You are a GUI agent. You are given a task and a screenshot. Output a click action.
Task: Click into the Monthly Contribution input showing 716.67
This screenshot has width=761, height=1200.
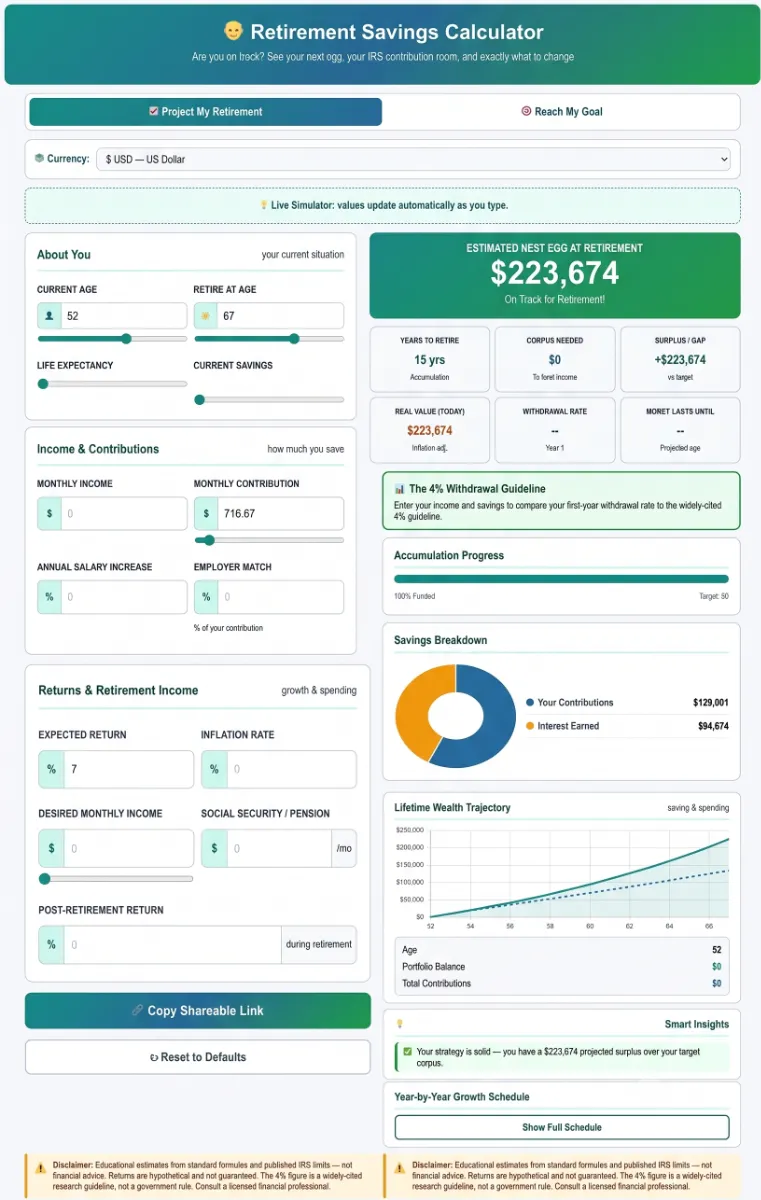[281, 514]
